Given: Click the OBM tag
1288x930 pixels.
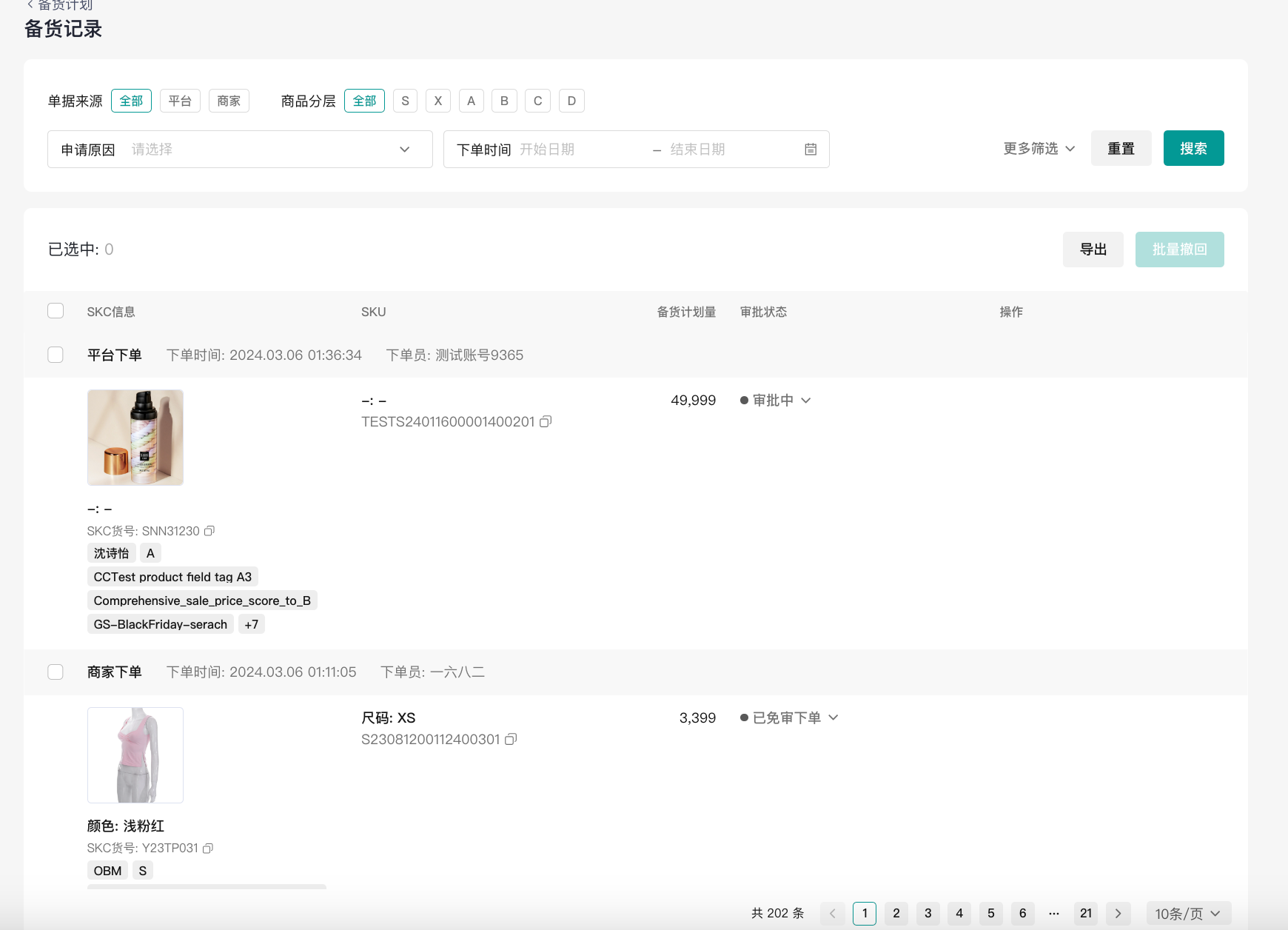Looking at the screenshot, I should (107, 871).
